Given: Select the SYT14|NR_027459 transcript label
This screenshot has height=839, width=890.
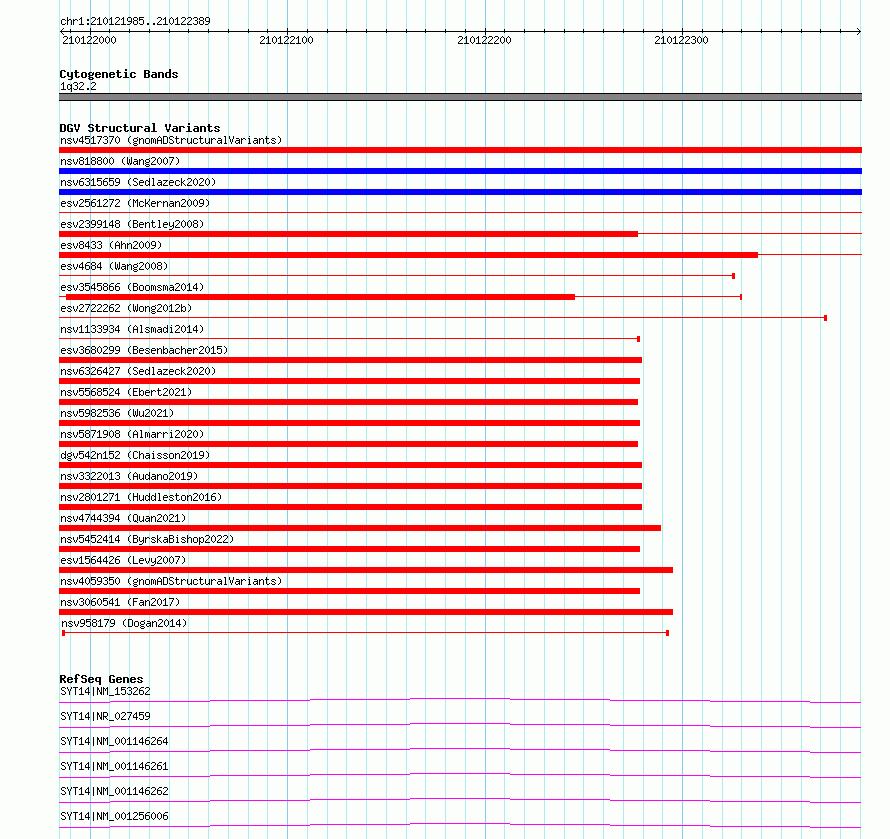Looking at the screenshot, I should tap(105, 716).
